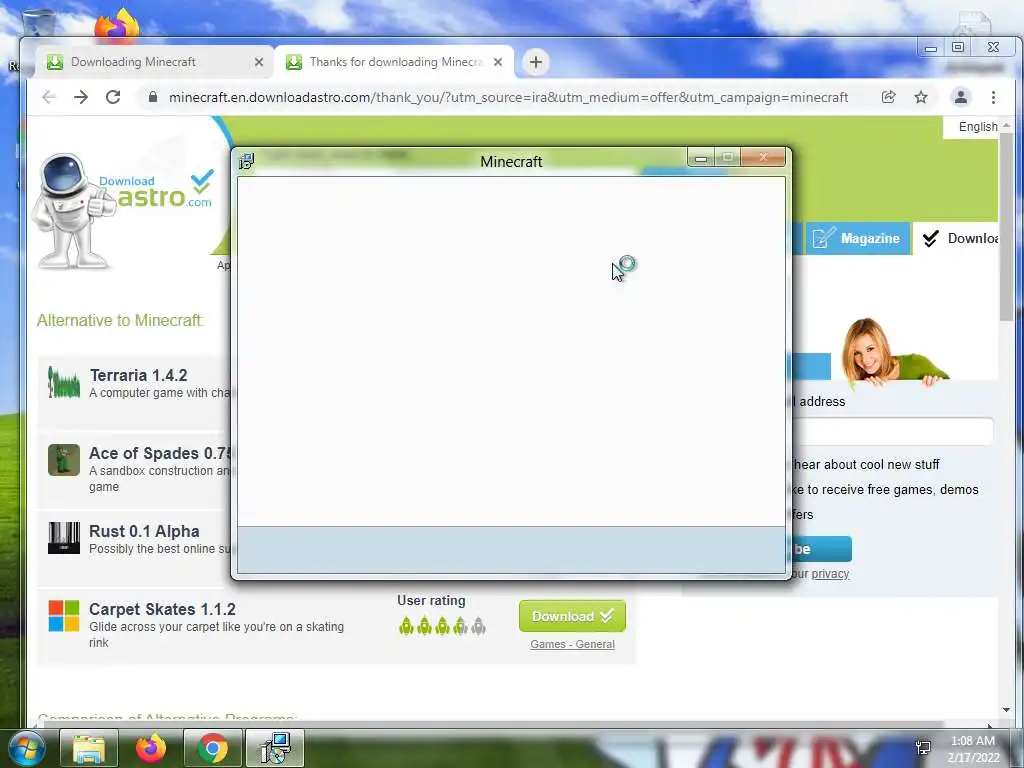Click the padlock site info icon
1024x768 pixels.
click(153, 97)
